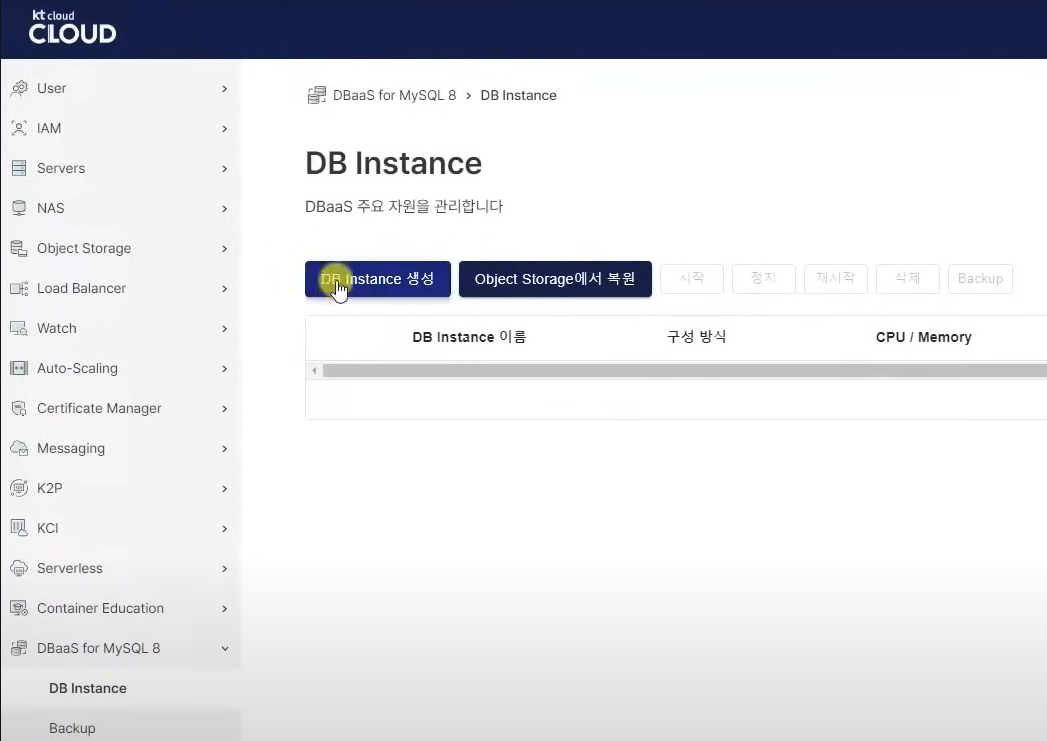Click the kt cloud logo
Screen dimensions: 1047x741
(72, 27)
